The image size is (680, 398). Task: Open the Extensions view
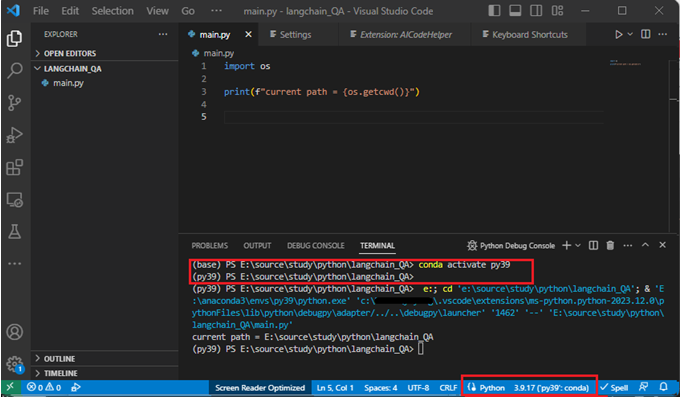pos(15,167)
